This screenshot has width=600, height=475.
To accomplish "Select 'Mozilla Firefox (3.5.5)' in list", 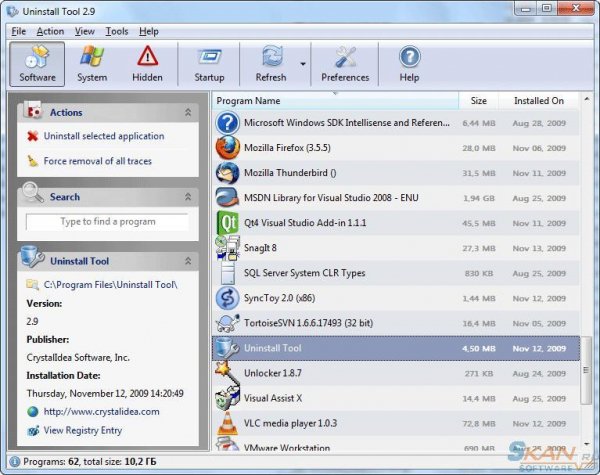I will coord(287,148).
